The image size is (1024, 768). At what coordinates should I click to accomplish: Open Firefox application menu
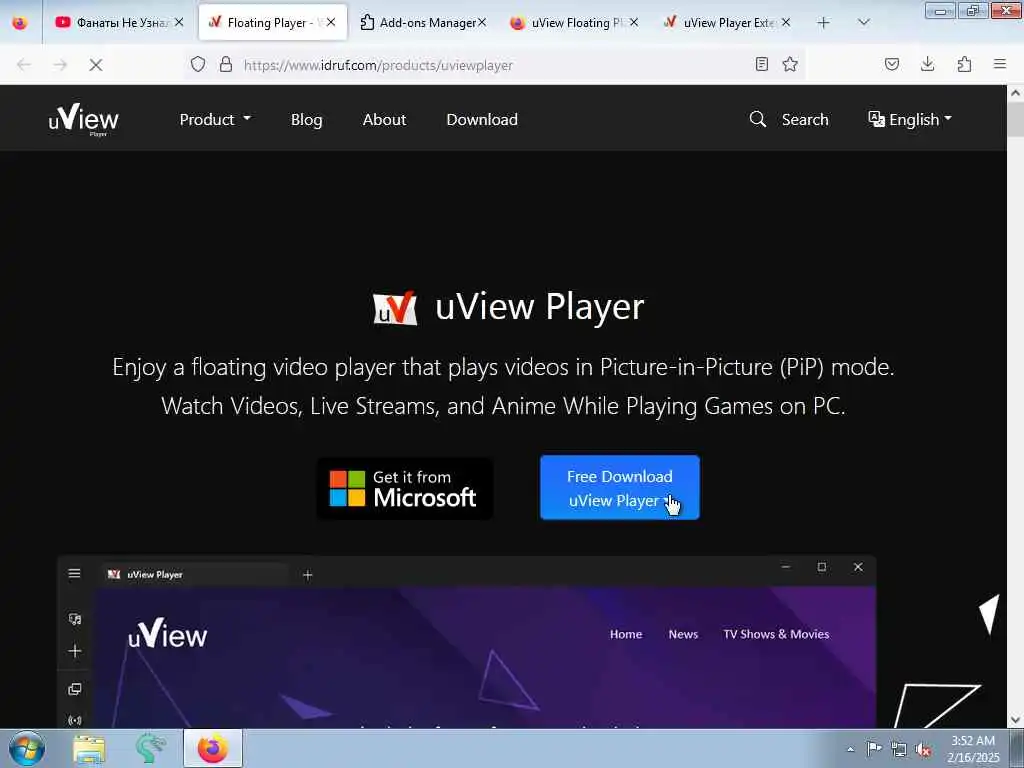coord(1000,64)
